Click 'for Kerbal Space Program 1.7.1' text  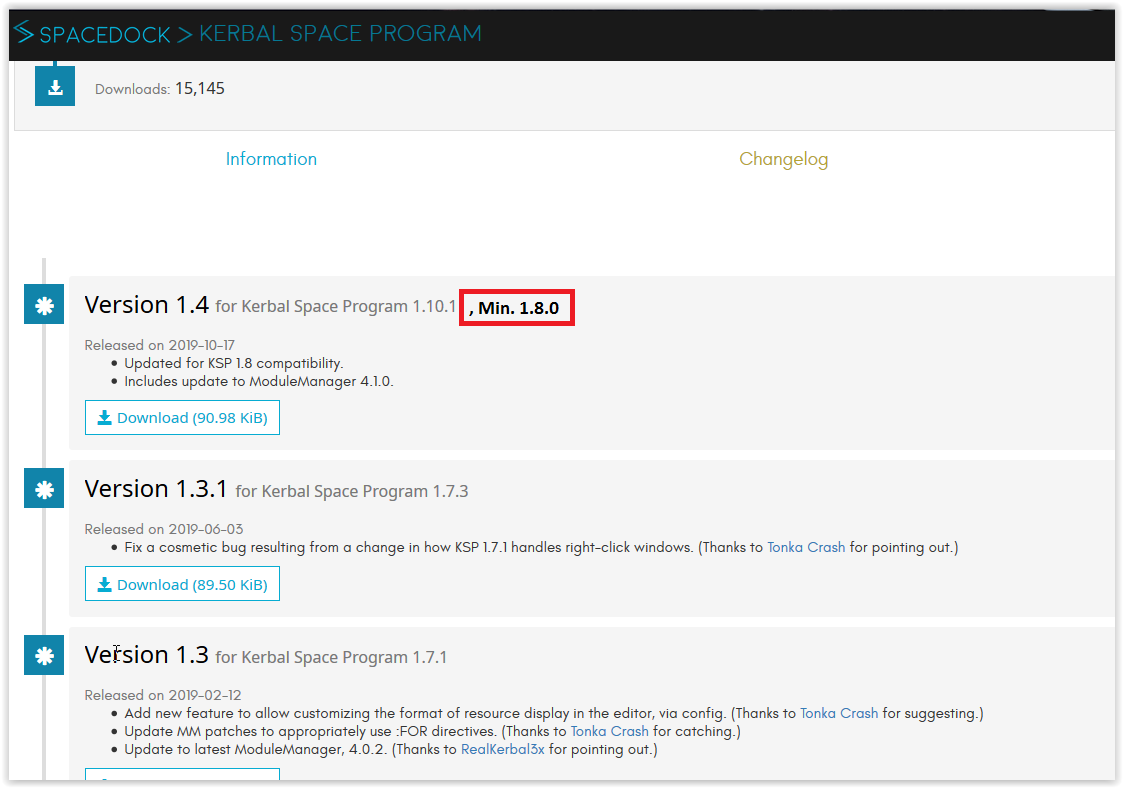coord(331,658)
